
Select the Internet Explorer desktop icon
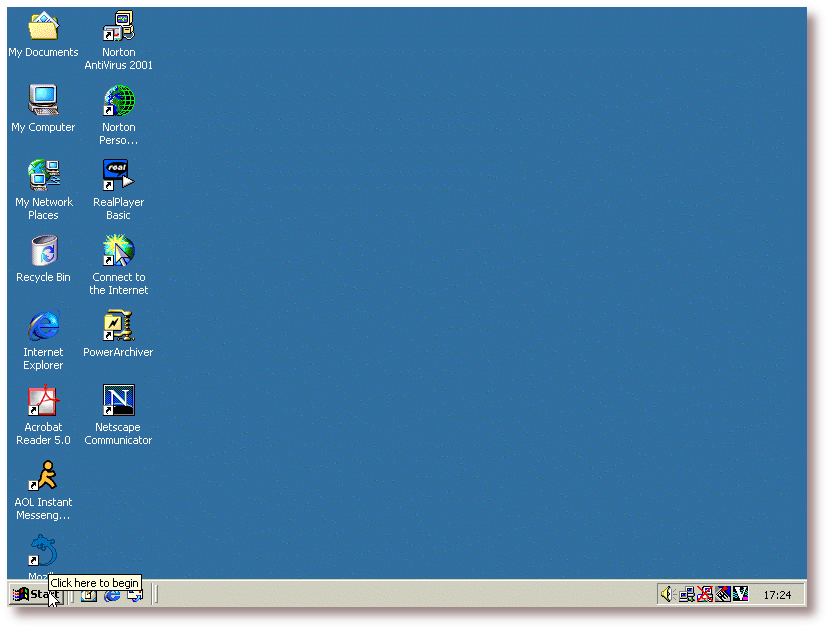click(x=43, y=326)
